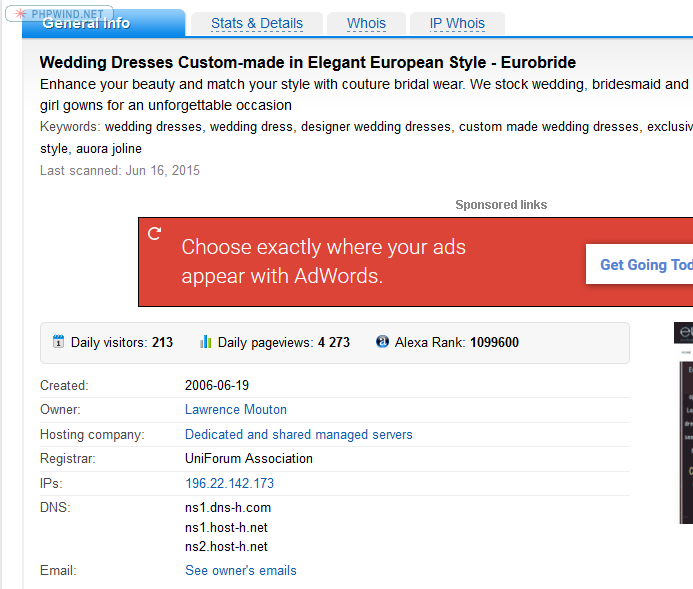Viewport: 693px width, 589px height.
Task: Go to the IP Whois tab
Action: 457,24
